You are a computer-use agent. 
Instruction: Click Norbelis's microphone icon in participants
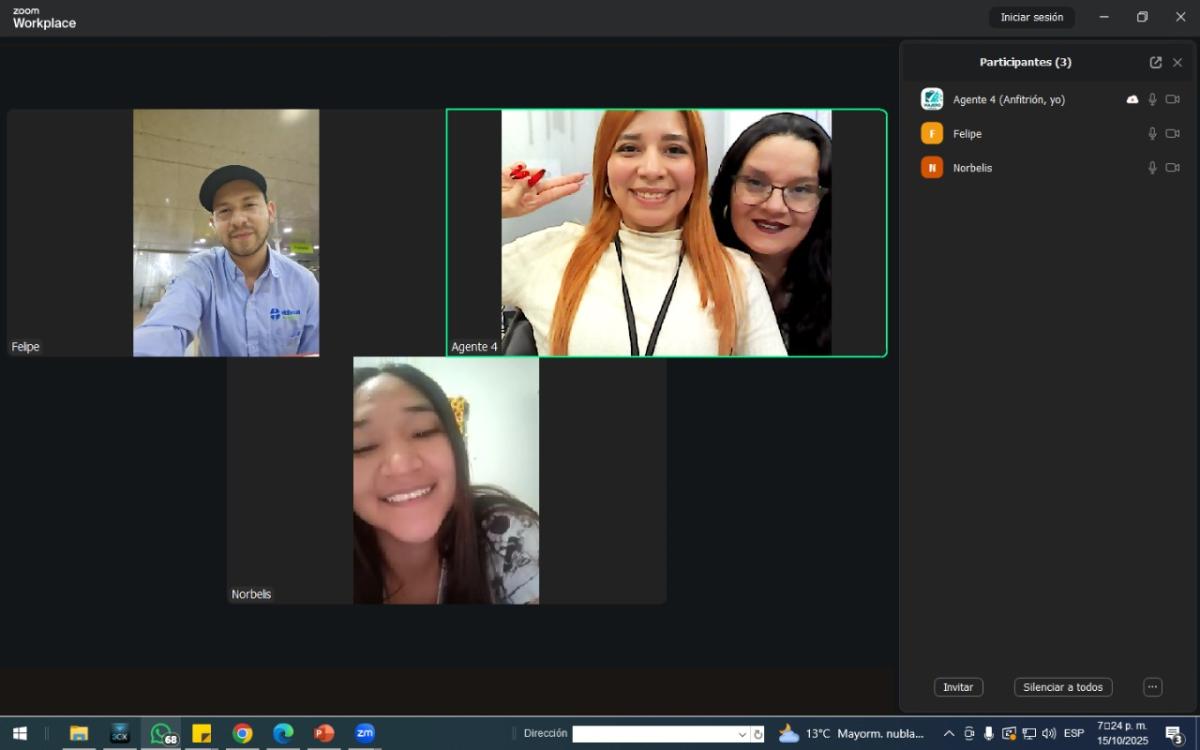tap(1152, 168)
